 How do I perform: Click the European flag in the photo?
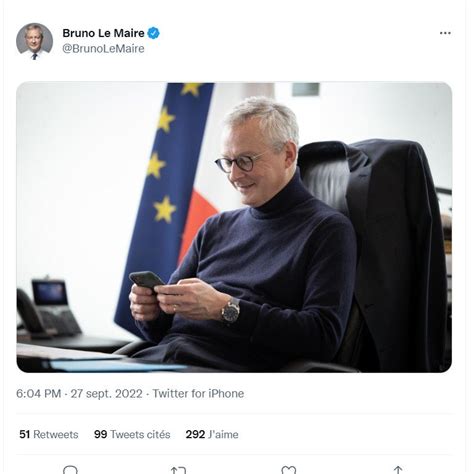(x=167, y=200)
